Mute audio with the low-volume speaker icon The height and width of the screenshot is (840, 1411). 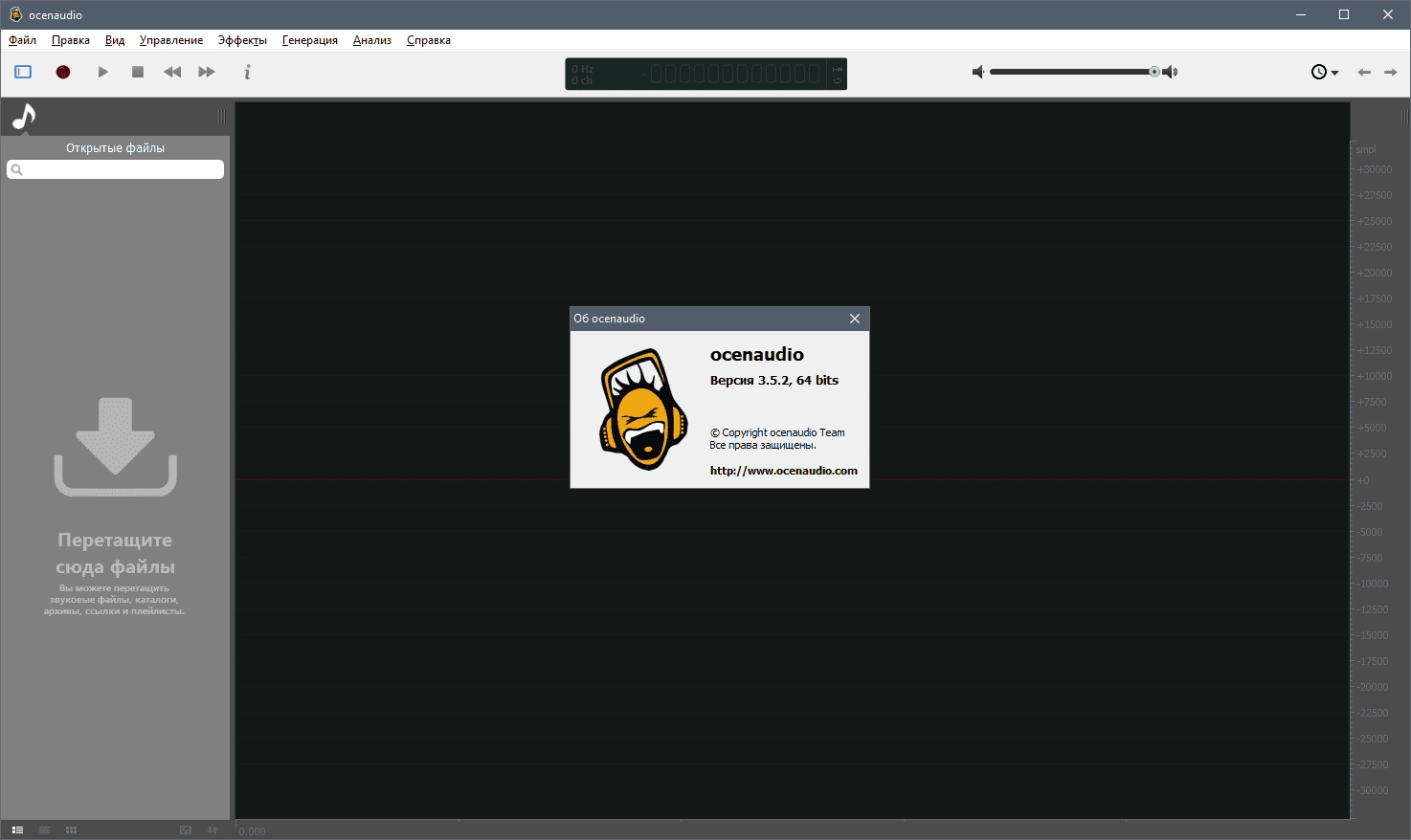pos(977,72)
